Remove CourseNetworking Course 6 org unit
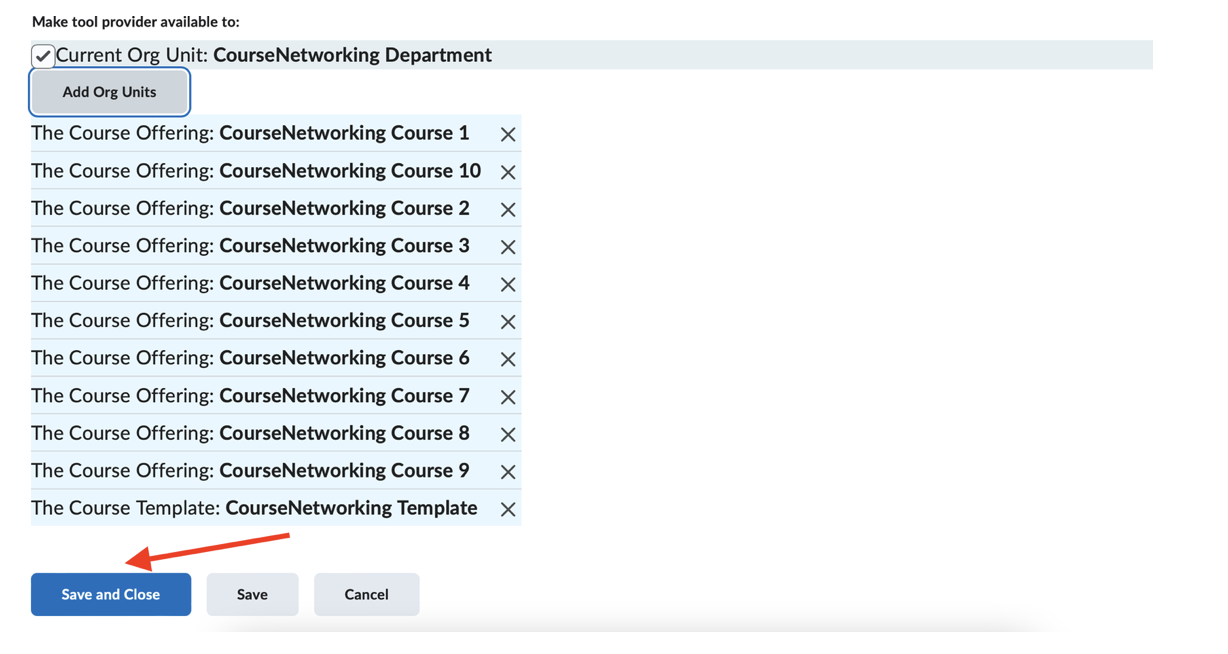The height and width of the screenshot is (654, 1228). (508, 359)
